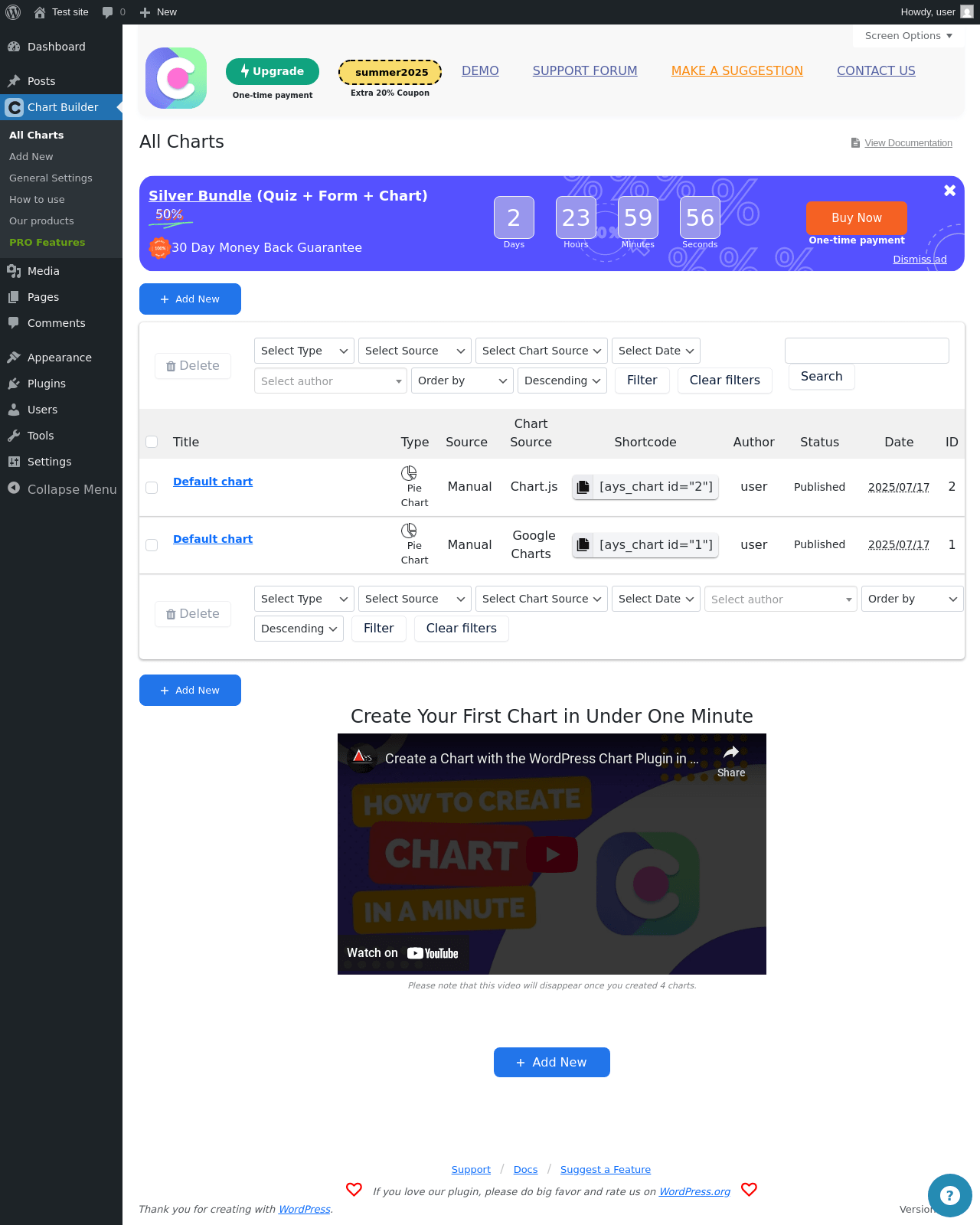Open top Select Source dropdown
980x1225 pixels.
coord(415,351)
